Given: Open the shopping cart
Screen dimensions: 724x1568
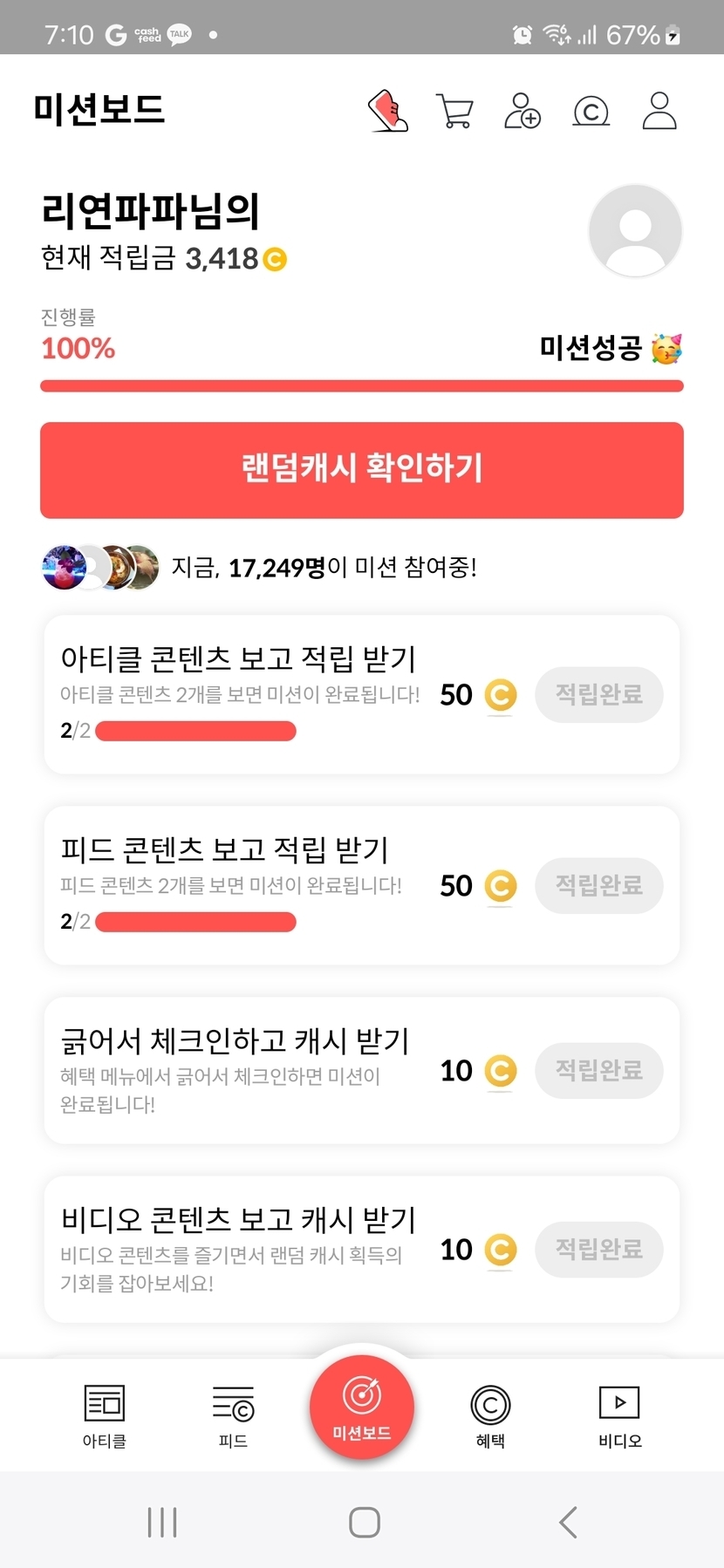Looking at the screenshot, I should (x=454, y=111).
